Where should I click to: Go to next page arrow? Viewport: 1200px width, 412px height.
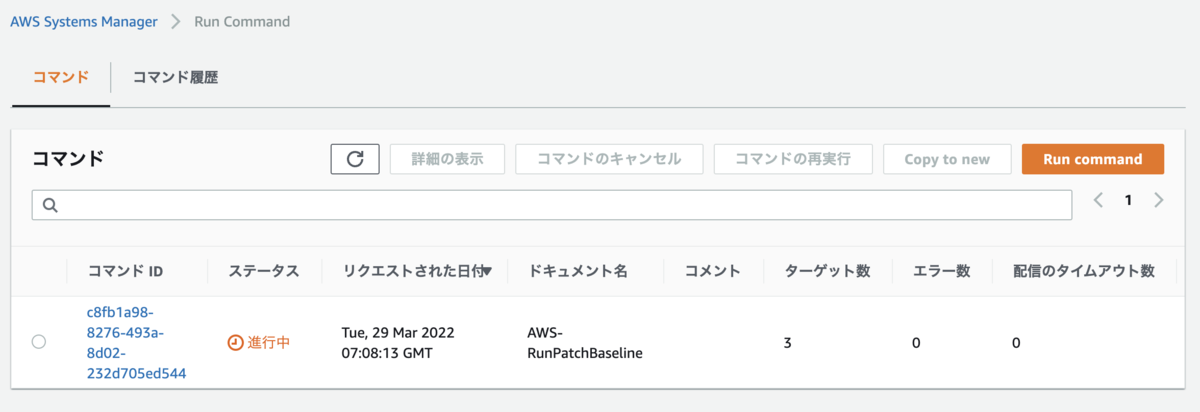click(x=1159, y=200)
